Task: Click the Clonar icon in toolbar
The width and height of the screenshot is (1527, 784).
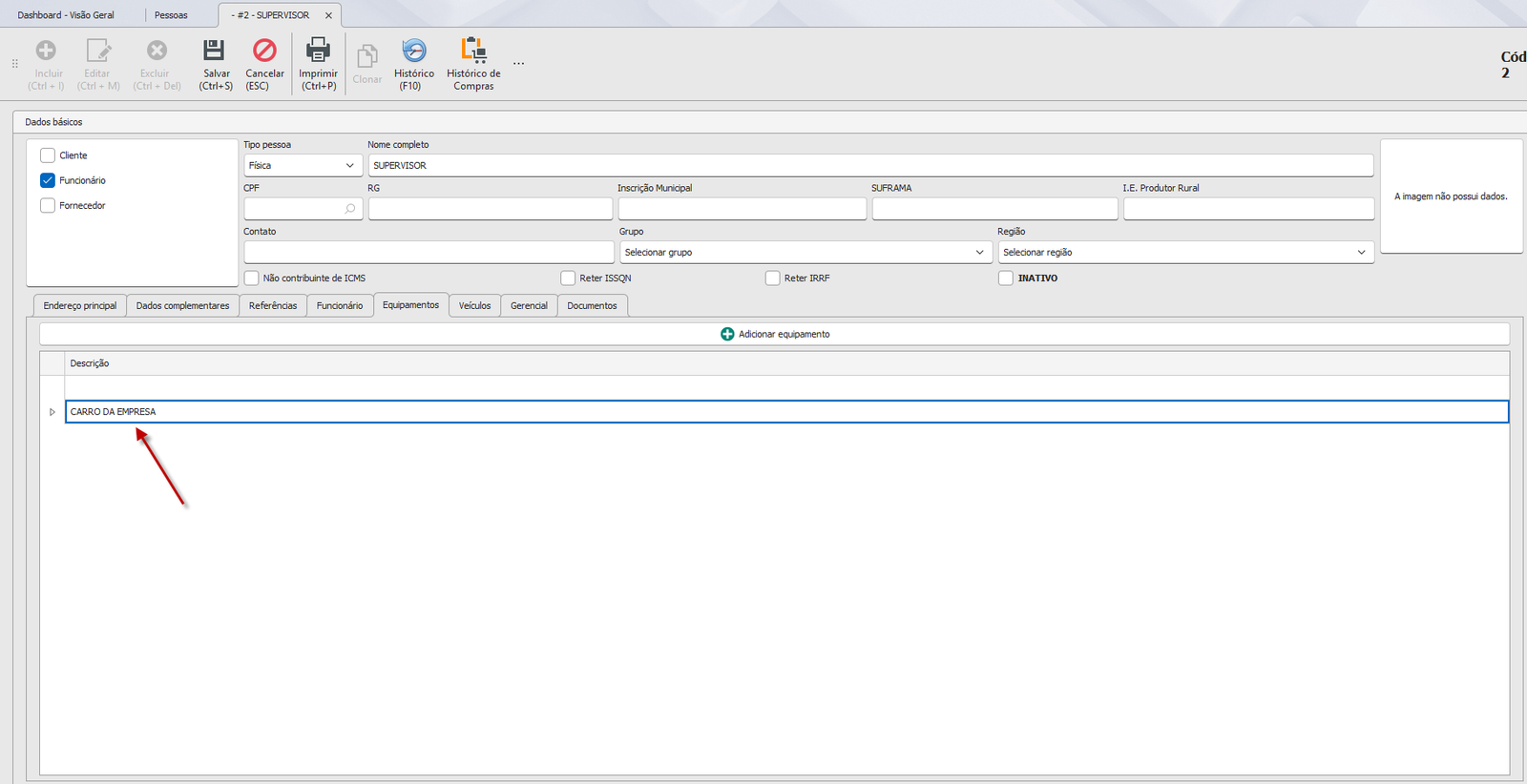Action: 366,55
